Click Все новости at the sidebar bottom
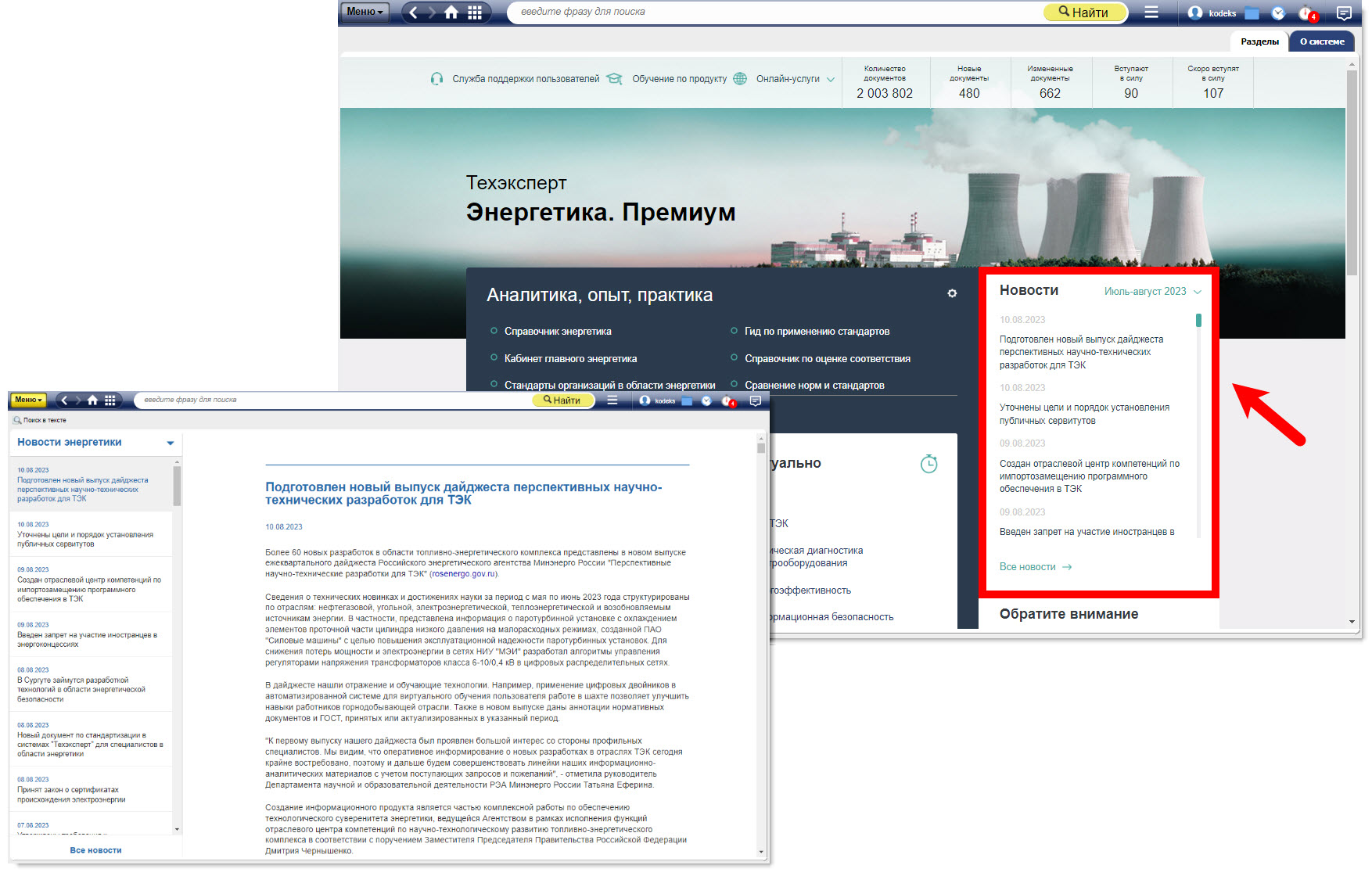The width and height of the screenshot is (1372, 876). 95,850
